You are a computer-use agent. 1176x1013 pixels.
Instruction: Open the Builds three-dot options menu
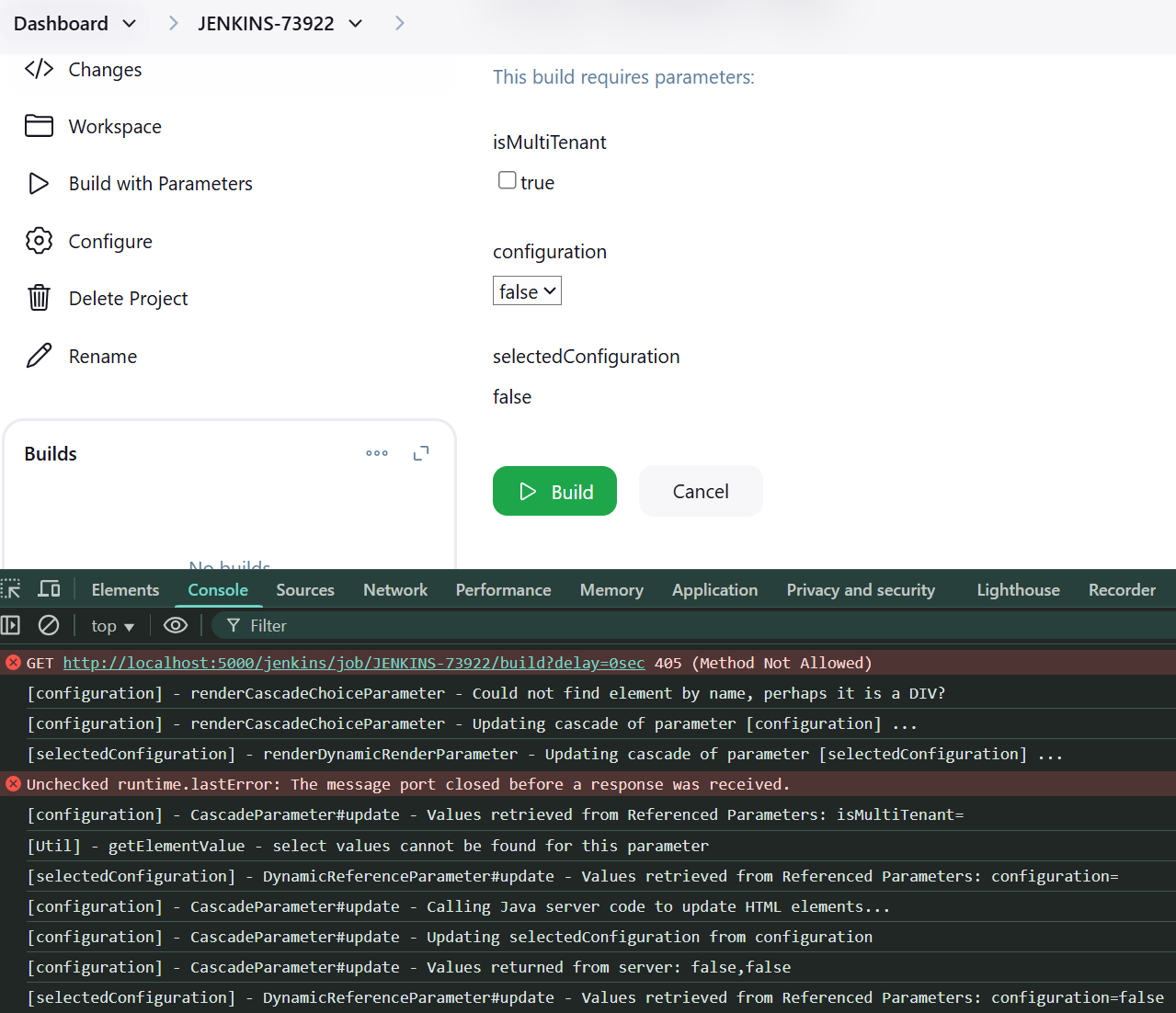377,453
